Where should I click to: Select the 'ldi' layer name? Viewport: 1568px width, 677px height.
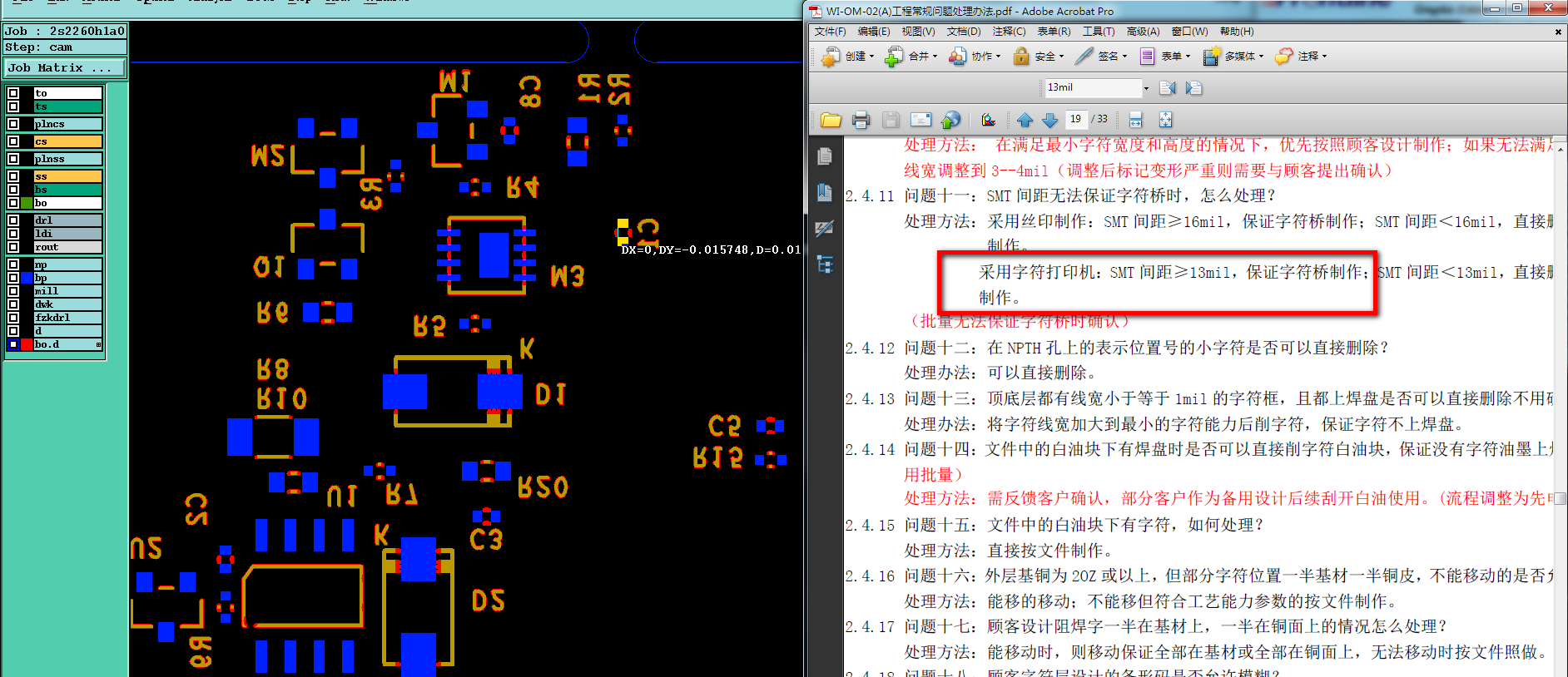(x=67, y=234)
